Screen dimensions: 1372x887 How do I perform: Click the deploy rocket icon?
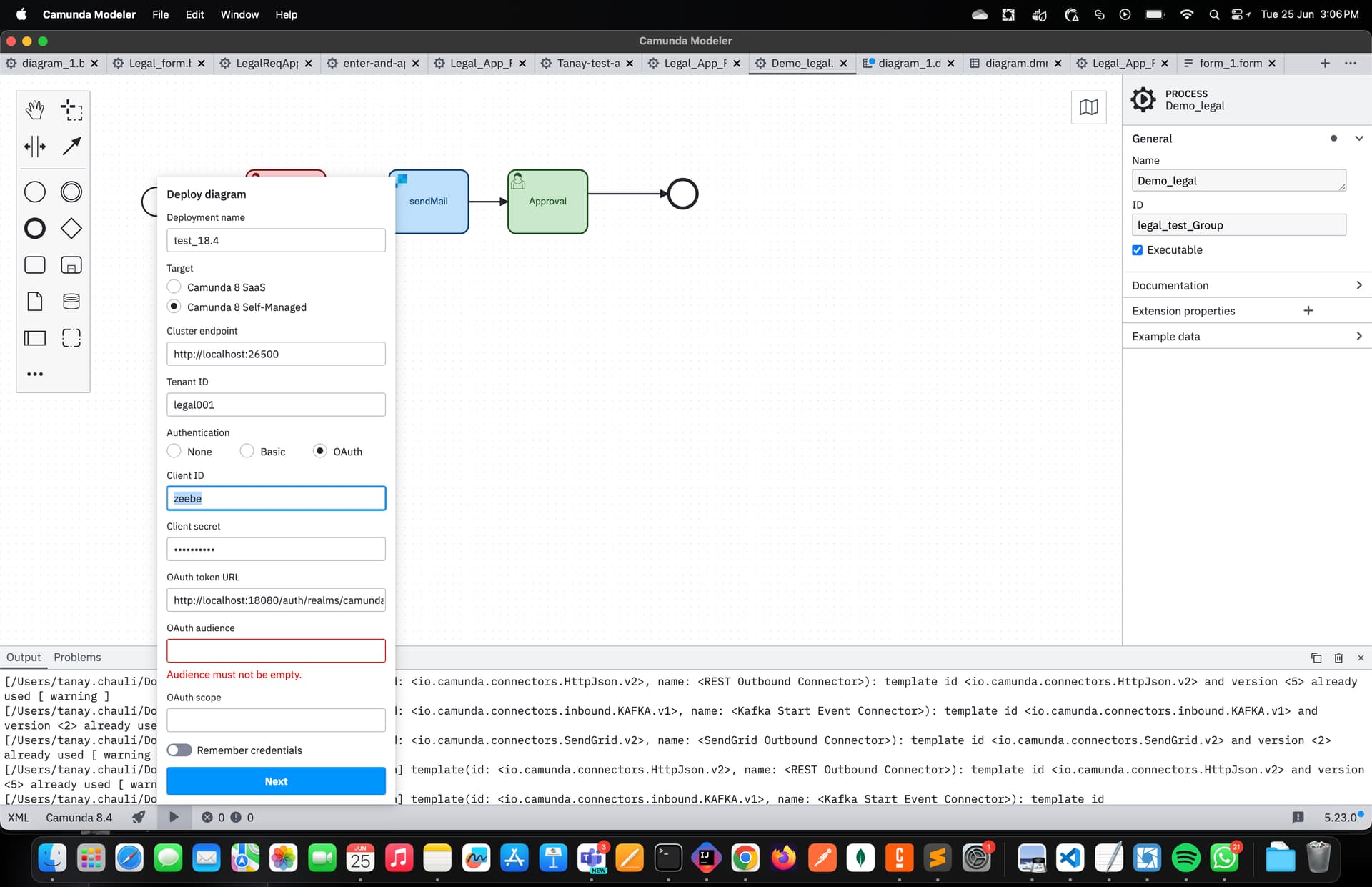click(139, 817)
